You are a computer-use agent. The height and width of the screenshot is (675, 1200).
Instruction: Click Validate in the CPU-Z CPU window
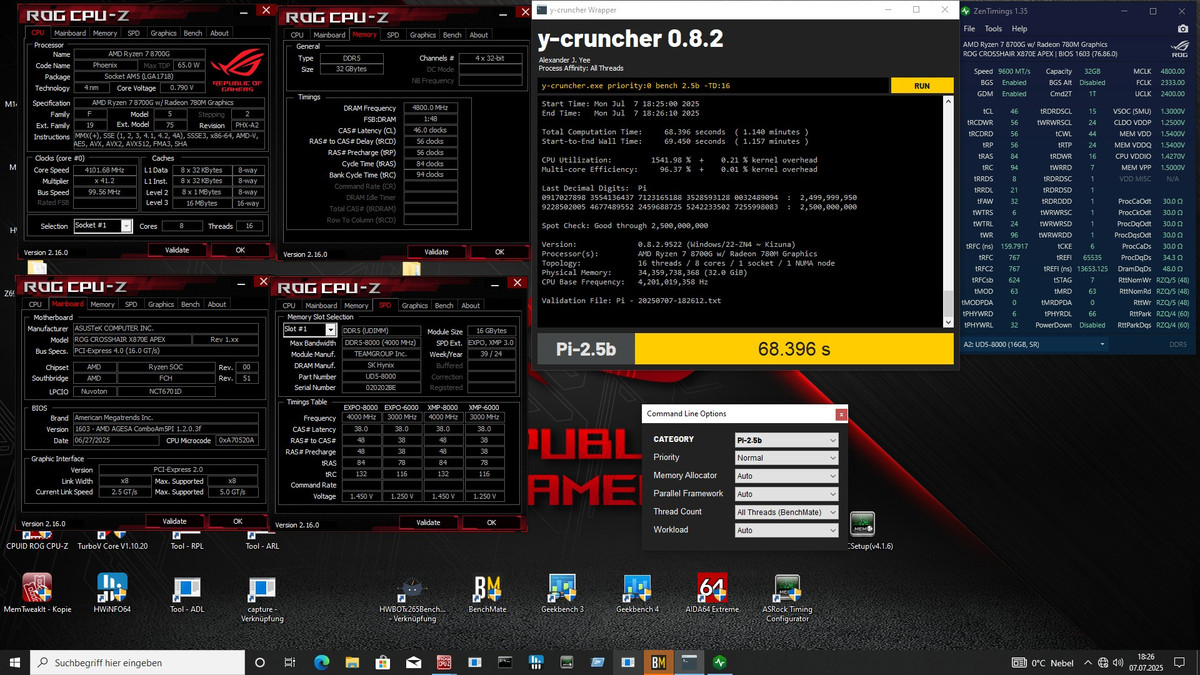(x=177, y=250)
